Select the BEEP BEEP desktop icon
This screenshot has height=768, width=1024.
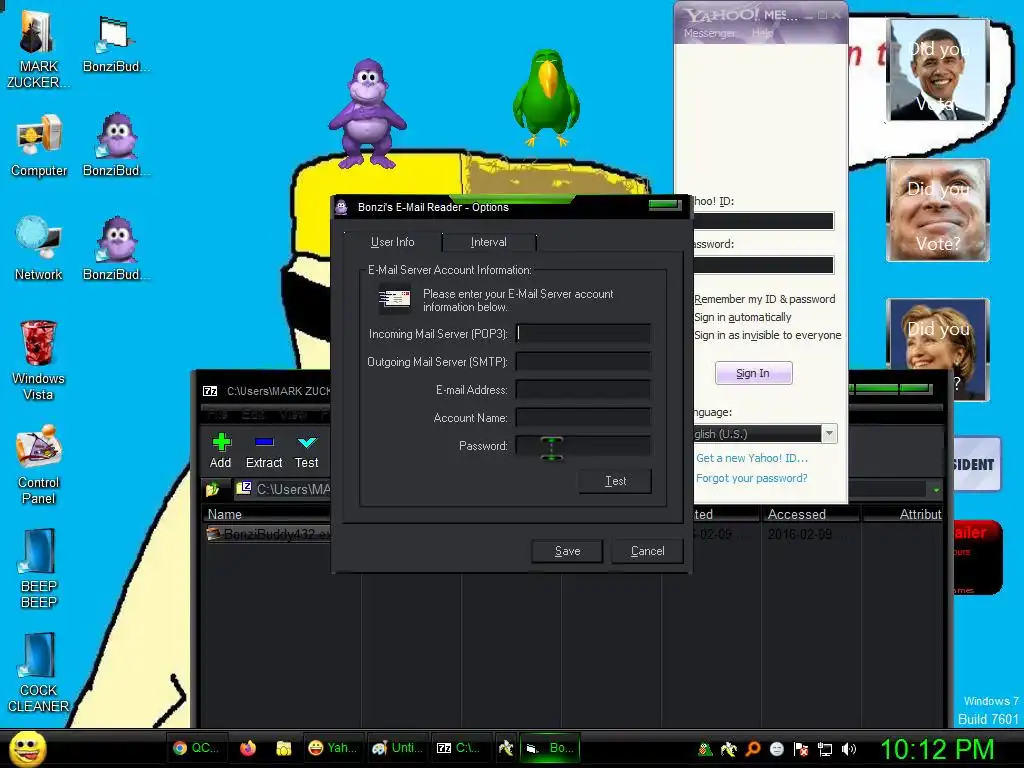(x=39, y=568)
